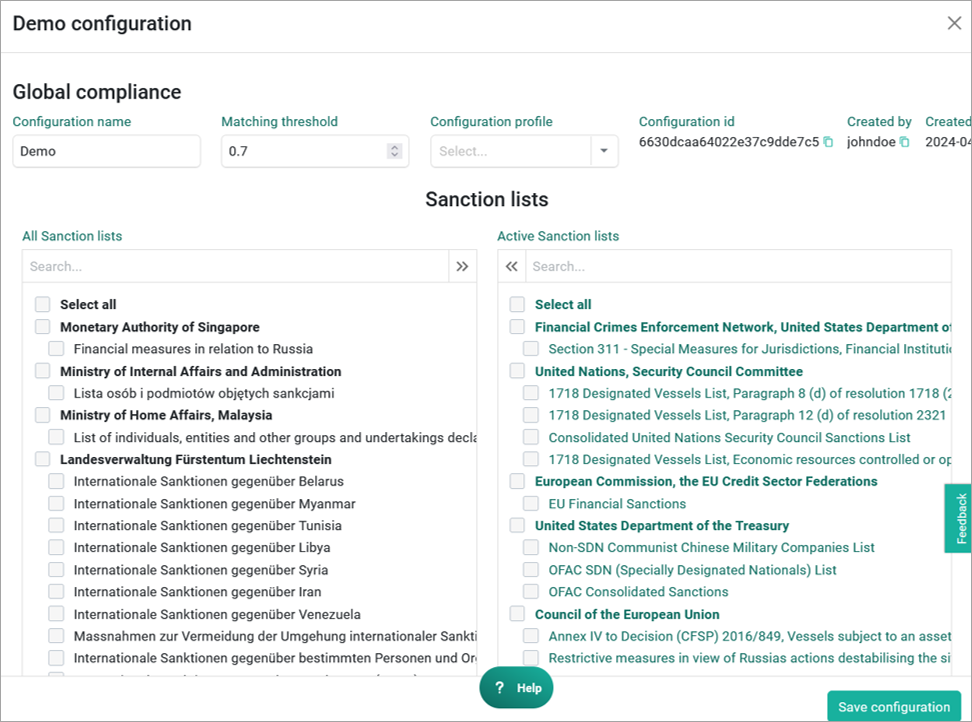The image size is (972, 722).
Task: Check Internationale Sanktionen gegenüber Syria
Action: point(56,570)
